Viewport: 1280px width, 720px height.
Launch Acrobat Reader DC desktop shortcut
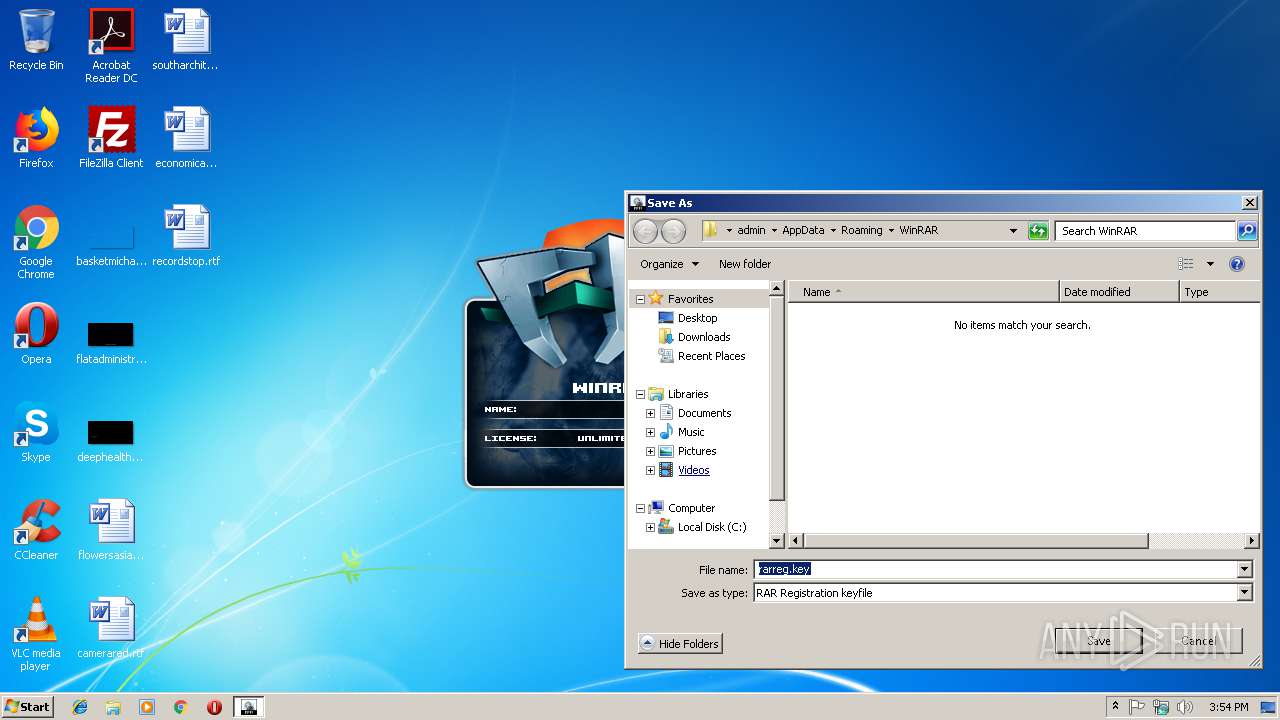click(x=111, y=46)
